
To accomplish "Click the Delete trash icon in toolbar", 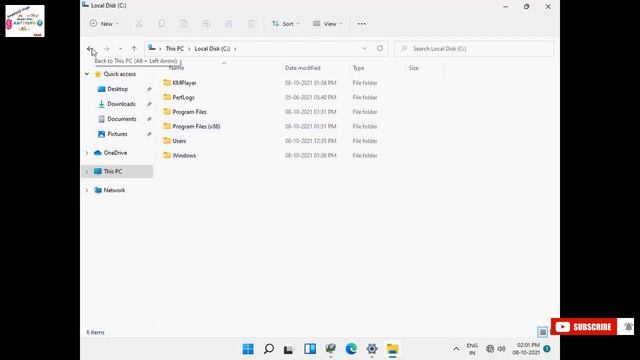I will coord(251,24).
